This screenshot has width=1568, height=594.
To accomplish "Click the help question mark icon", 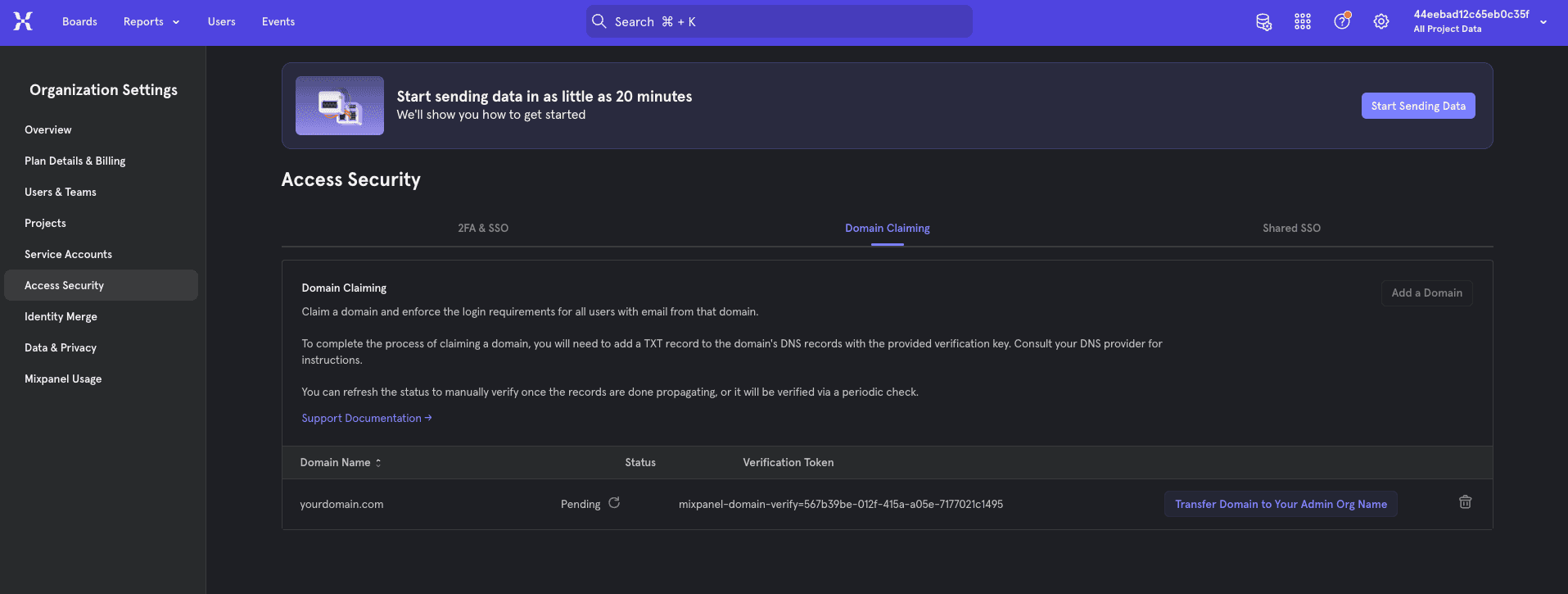I will pyautogui.click(x=1341, y=22).
